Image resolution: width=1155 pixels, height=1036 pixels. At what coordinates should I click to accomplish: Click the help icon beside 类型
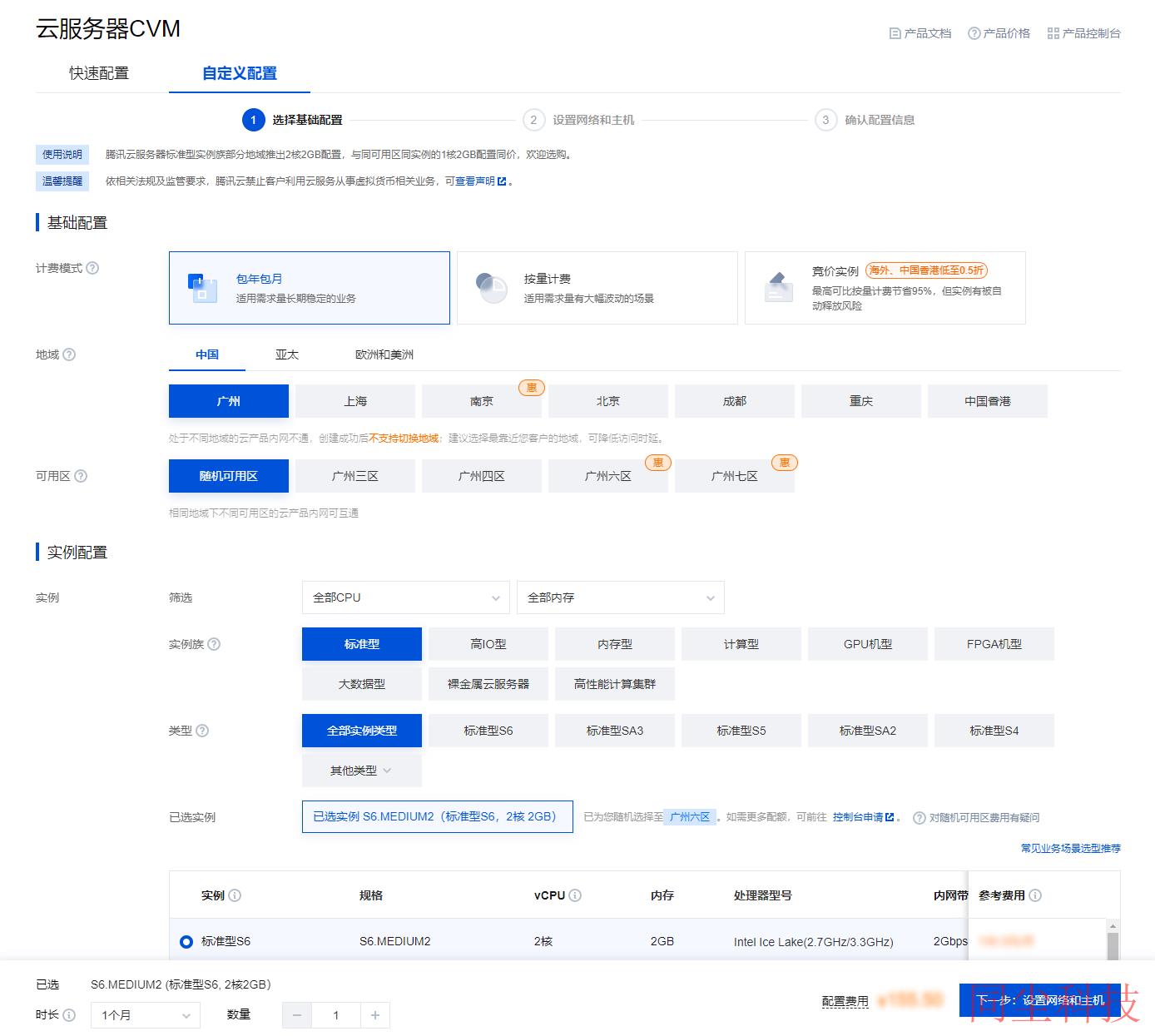pos(202,731)
